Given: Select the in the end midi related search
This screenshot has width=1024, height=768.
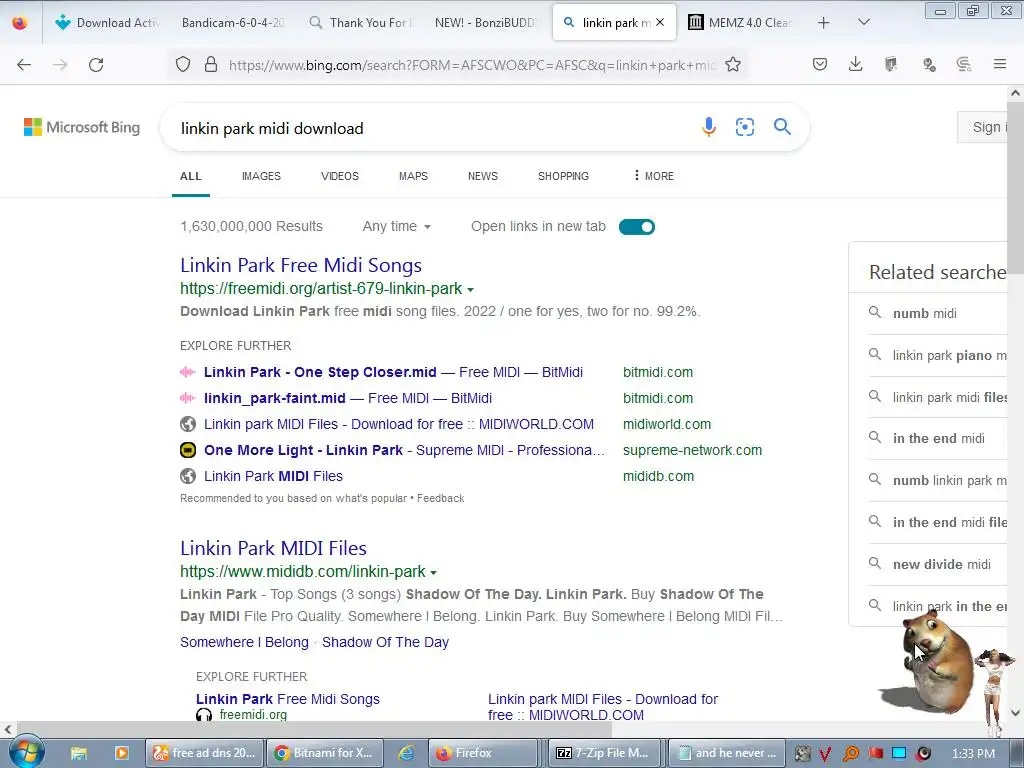Looking at the screenshot, I should 938,438.
